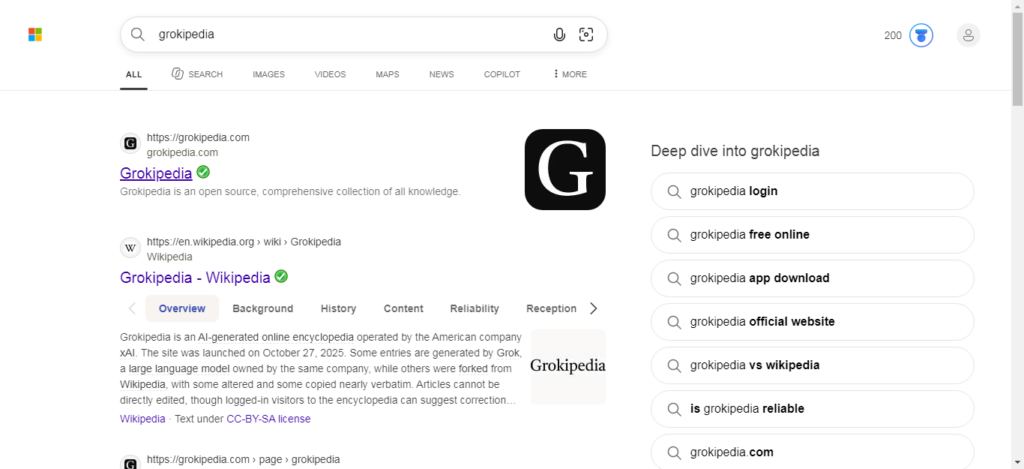Search suggestion grokipedia official website

[x=812, y=321]
